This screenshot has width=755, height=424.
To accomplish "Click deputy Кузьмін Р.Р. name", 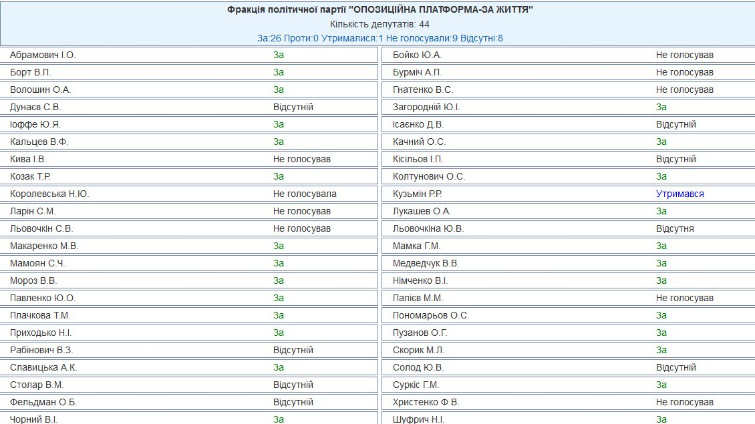I will coord(419,193).
